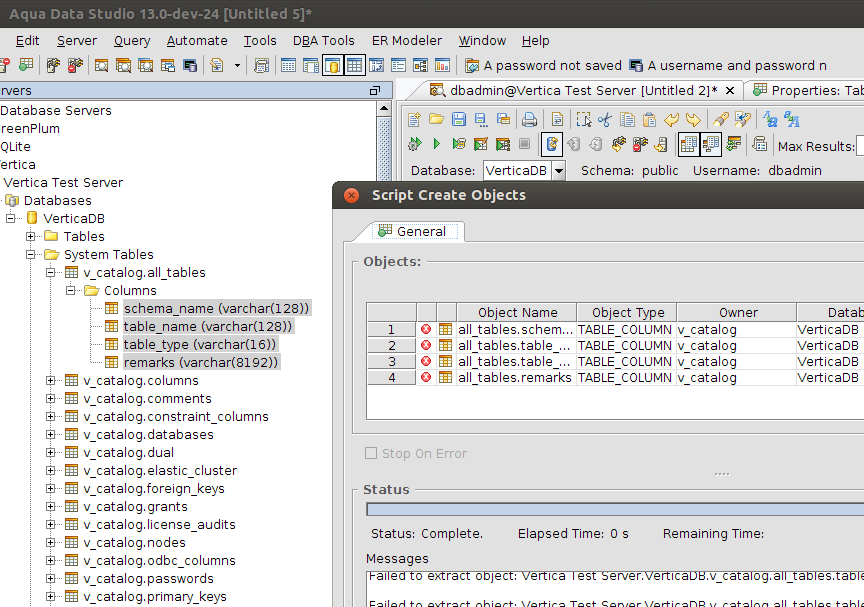The height and width of the screenshot is (607, 864).
Task: Open the Database VerticaDB dropdown
Action: [558, 171]
